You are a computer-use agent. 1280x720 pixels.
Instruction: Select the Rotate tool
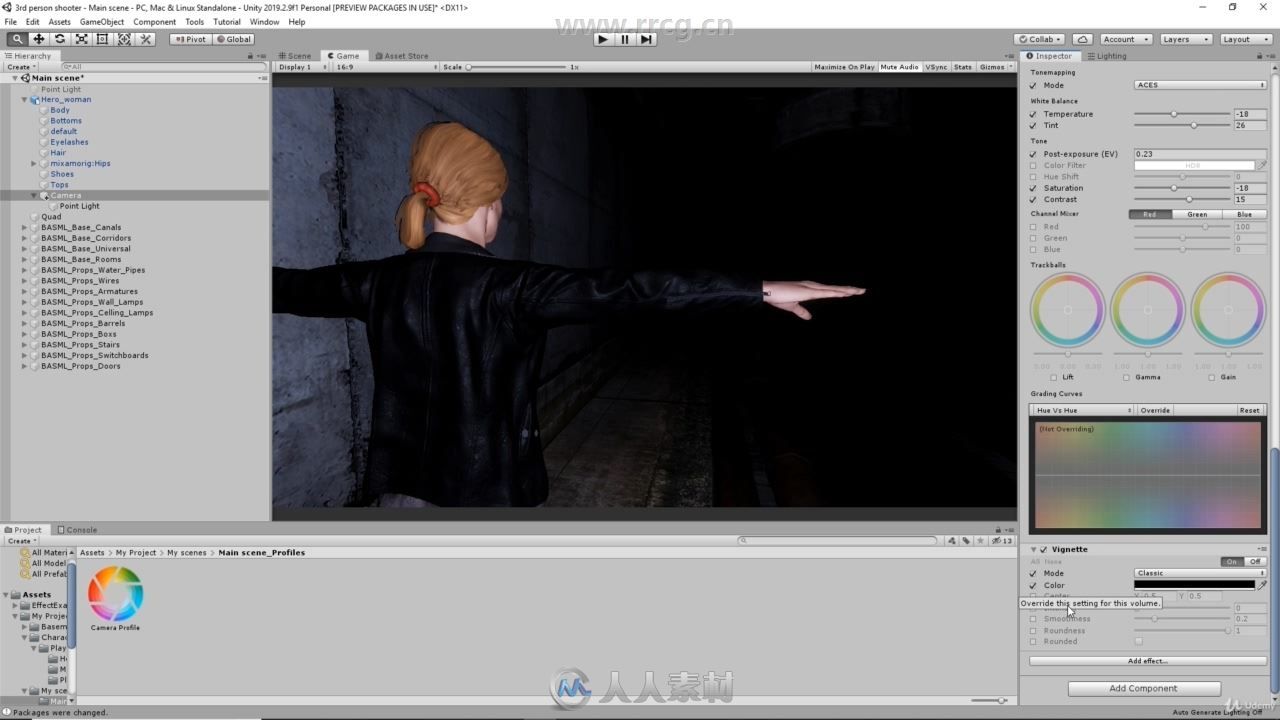click(60, 39)
